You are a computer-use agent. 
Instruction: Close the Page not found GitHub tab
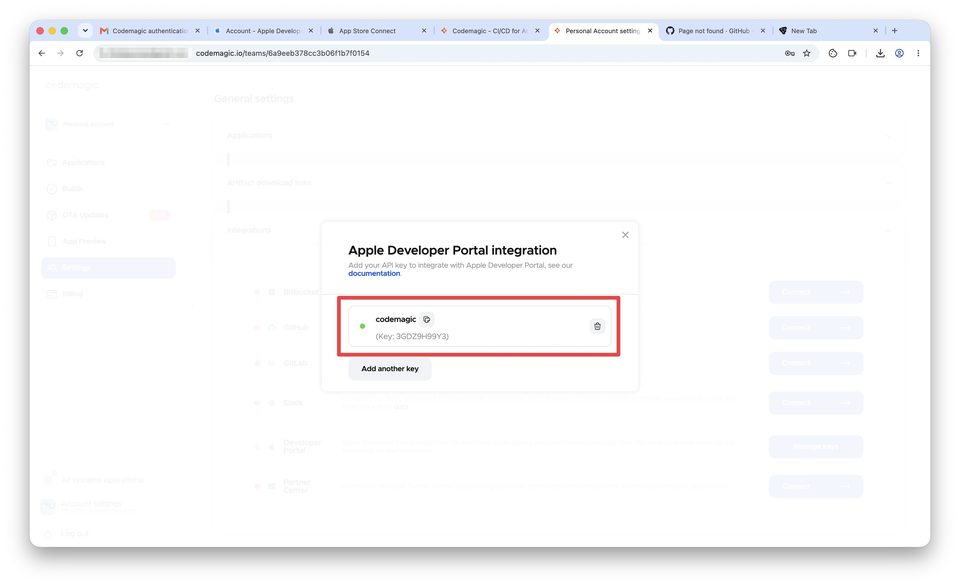(763, 31)
